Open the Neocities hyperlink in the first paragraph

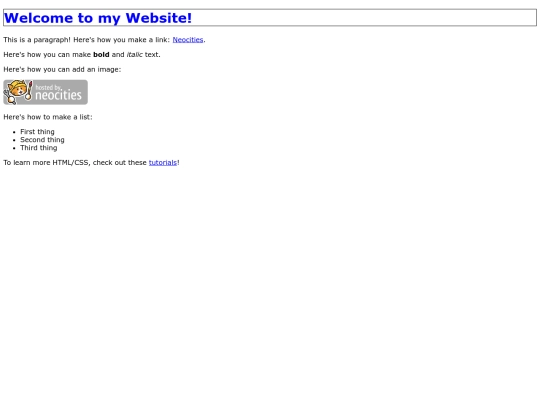tap(188, 40)
